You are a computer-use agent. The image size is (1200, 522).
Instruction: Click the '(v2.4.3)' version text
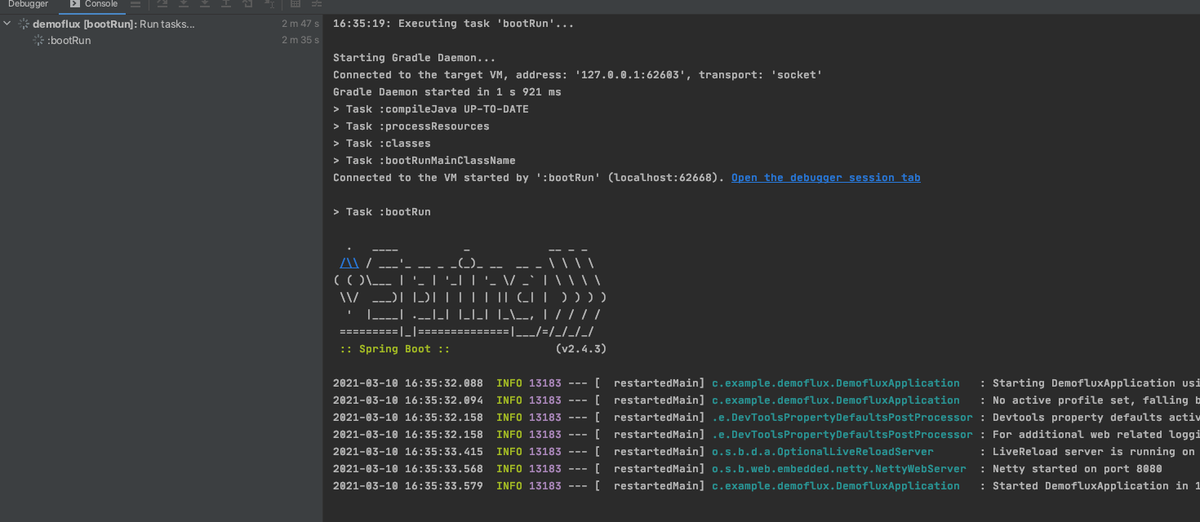580,349
